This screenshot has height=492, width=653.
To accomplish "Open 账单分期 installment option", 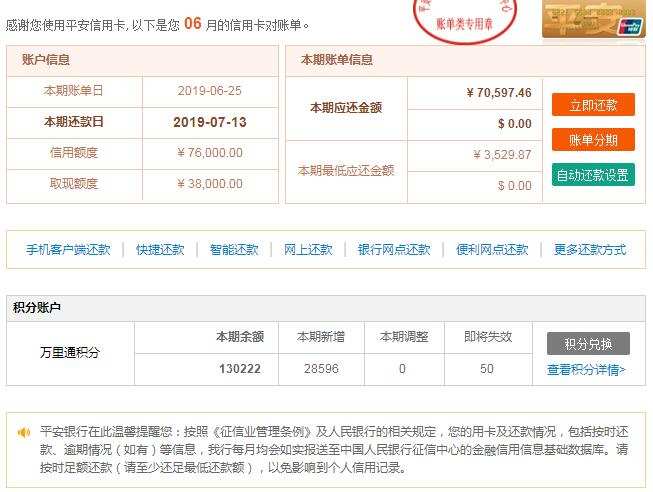I will (x=593, y=140).
